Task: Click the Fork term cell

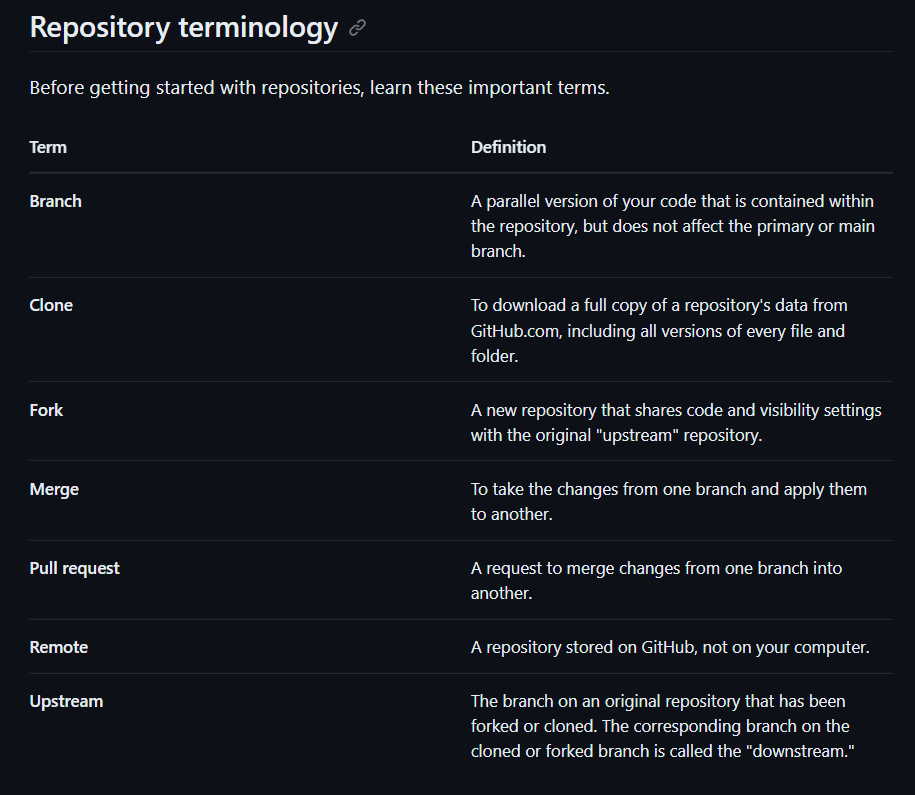Action: (x=46, y=410)
